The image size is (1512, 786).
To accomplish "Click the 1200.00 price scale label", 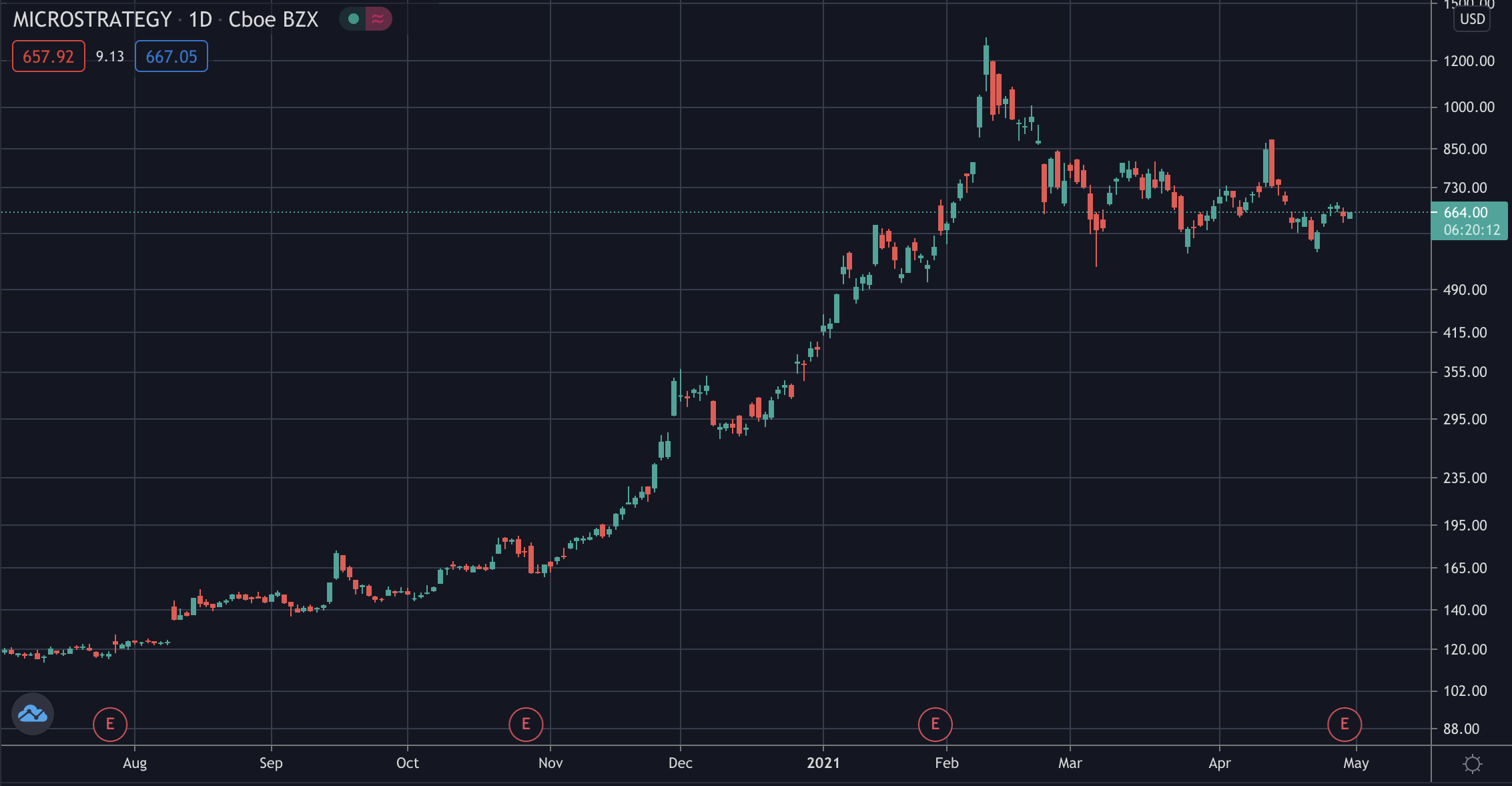I will click(x=1469, y=61).
